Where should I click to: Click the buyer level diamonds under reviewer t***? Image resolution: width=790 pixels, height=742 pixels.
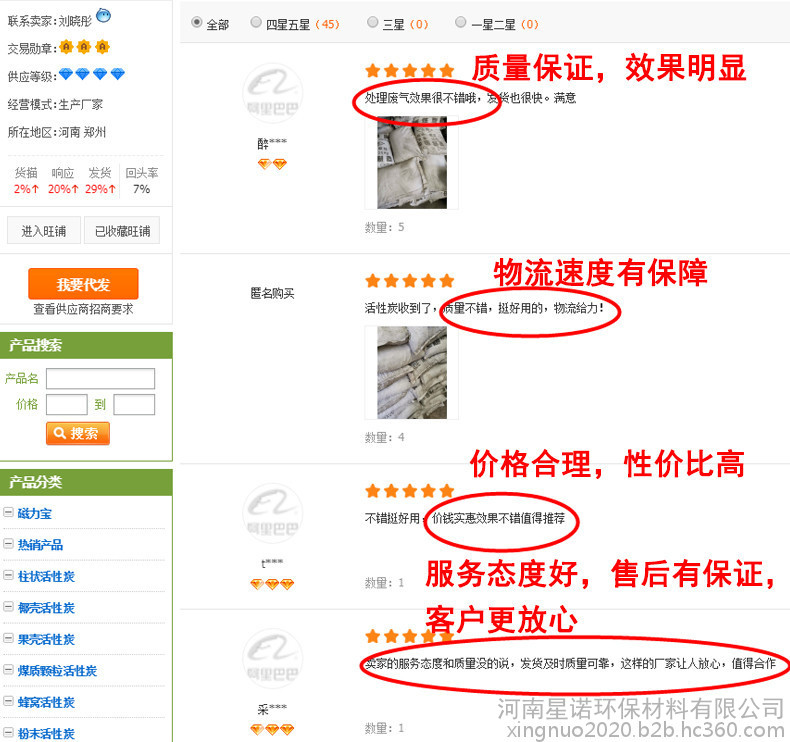coord(272,584)
